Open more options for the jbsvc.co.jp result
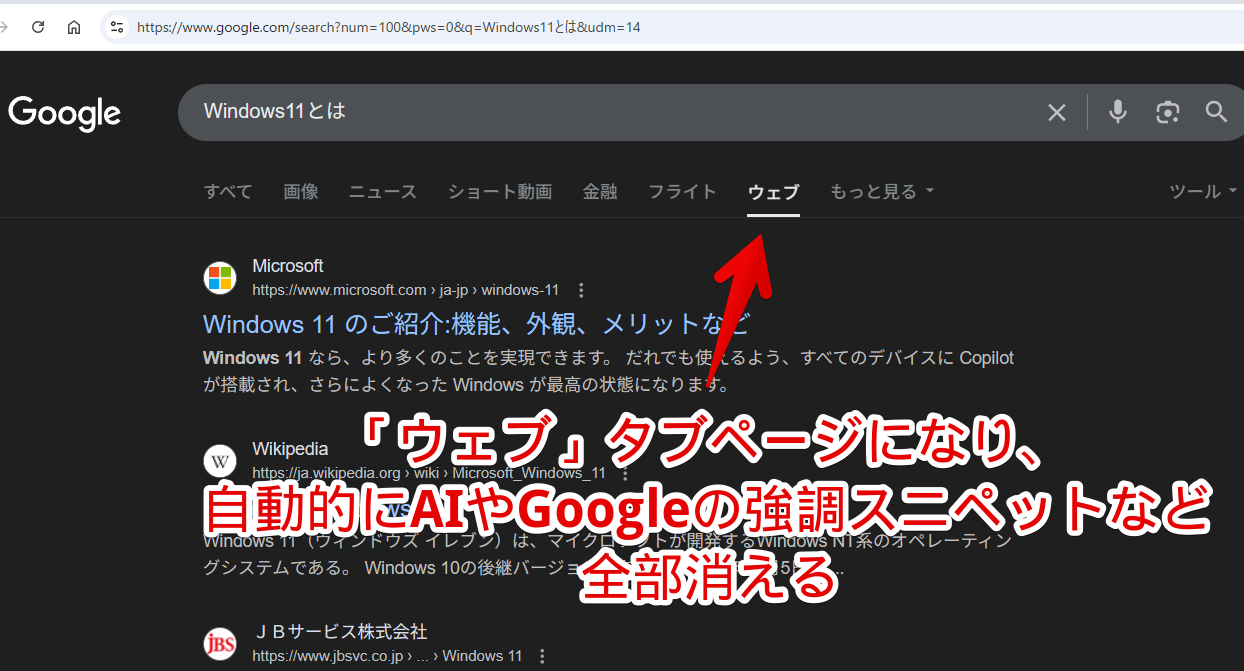Viewport: 1244px width, 671px height. pos(543,656)
